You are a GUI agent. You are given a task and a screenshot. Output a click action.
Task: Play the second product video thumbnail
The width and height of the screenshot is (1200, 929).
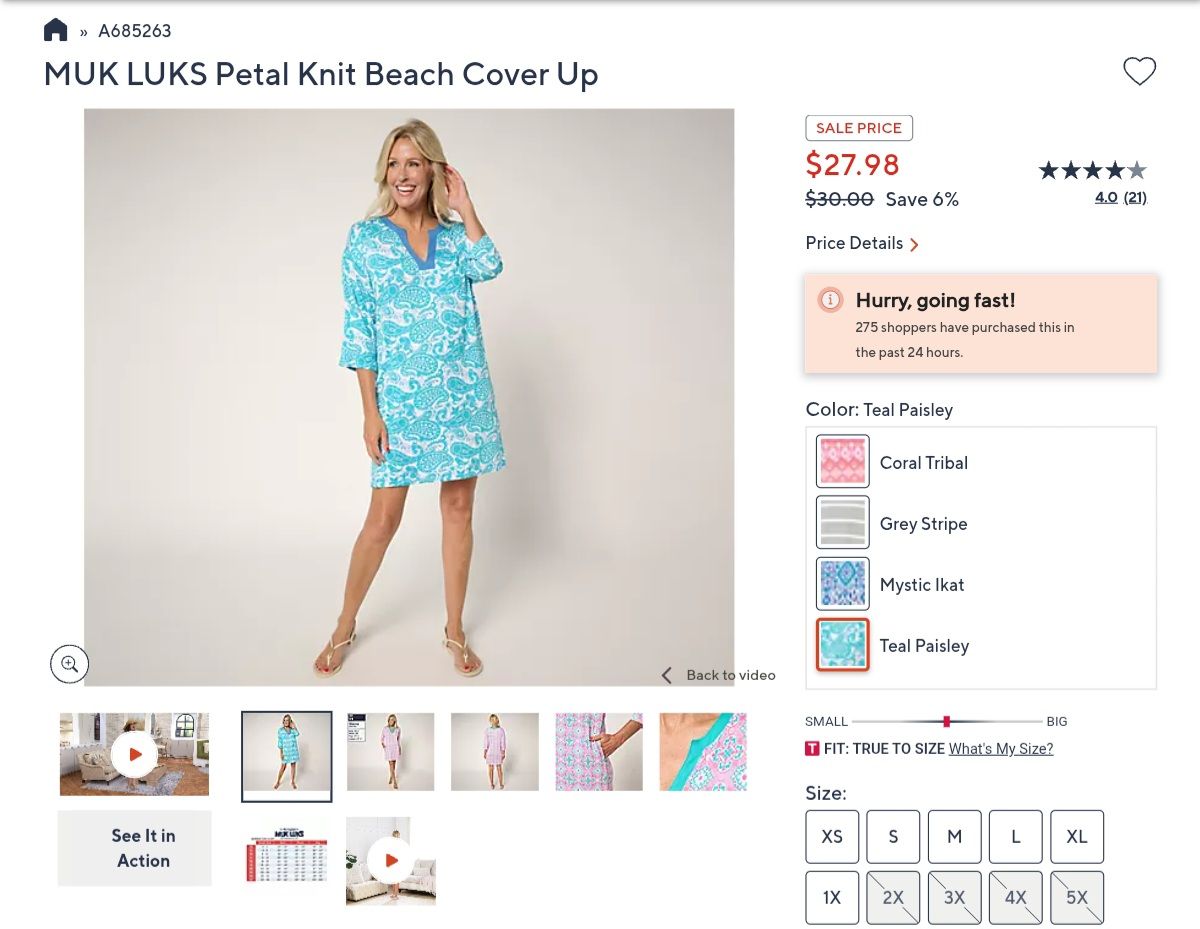[x=390, y=860]
